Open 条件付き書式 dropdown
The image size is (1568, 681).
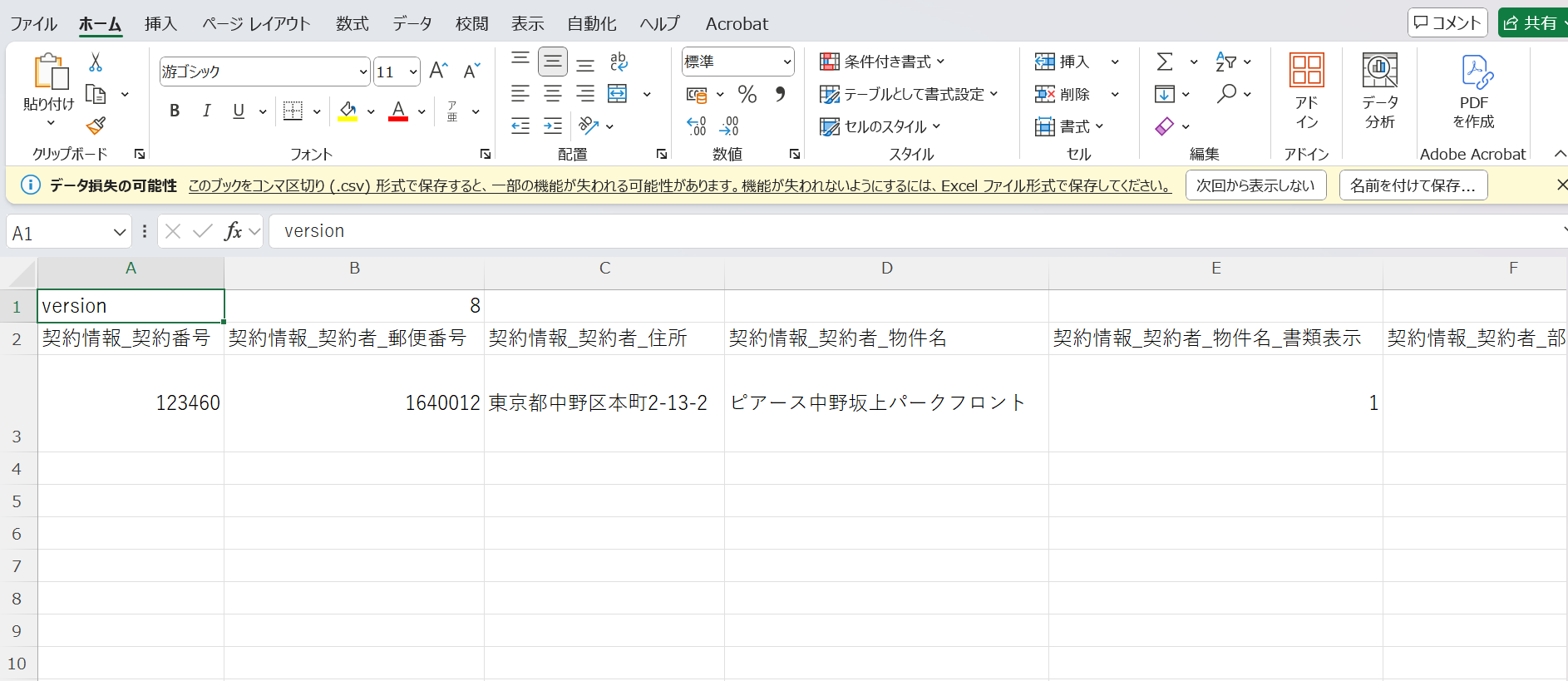pos(883,62)
